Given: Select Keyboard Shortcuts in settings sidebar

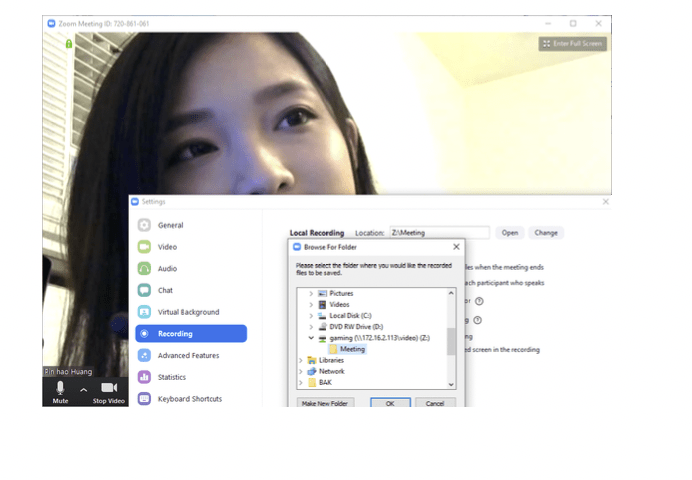Looking at the screenshot, I should tap(189, 399).
